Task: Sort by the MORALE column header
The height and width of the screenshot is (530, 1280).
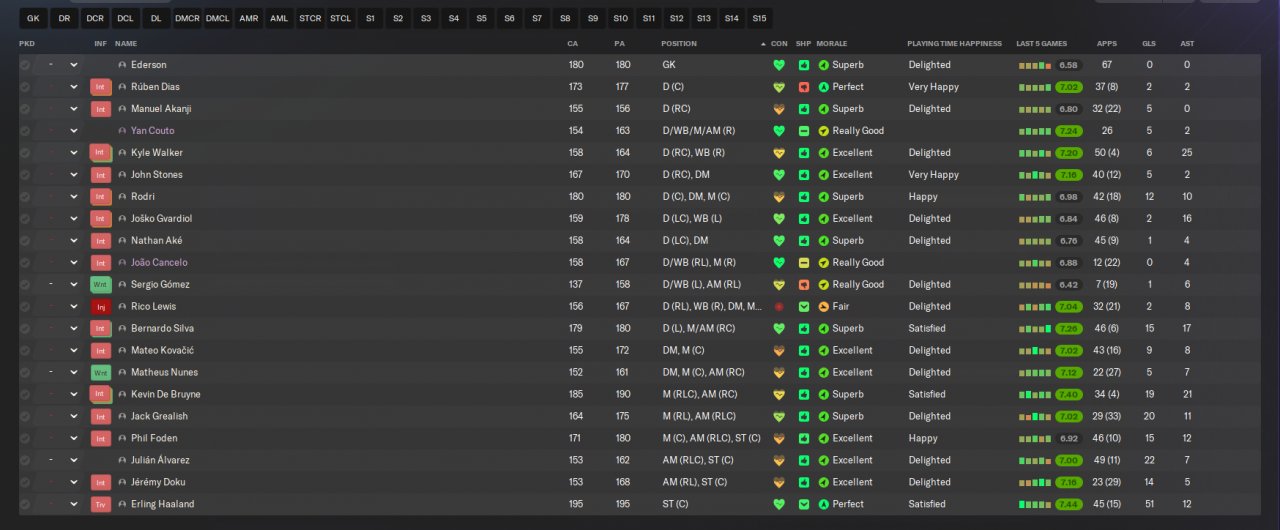Action: click(832, 44)
